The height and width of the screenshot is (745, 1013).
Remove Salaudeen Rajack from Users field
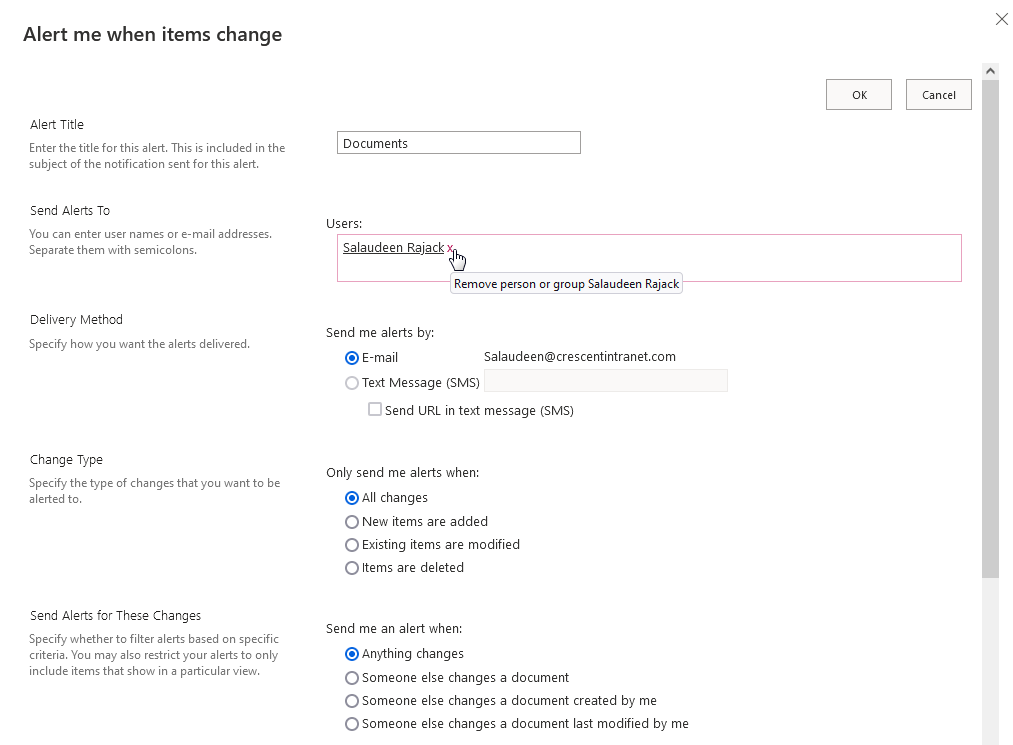point(449,247)
